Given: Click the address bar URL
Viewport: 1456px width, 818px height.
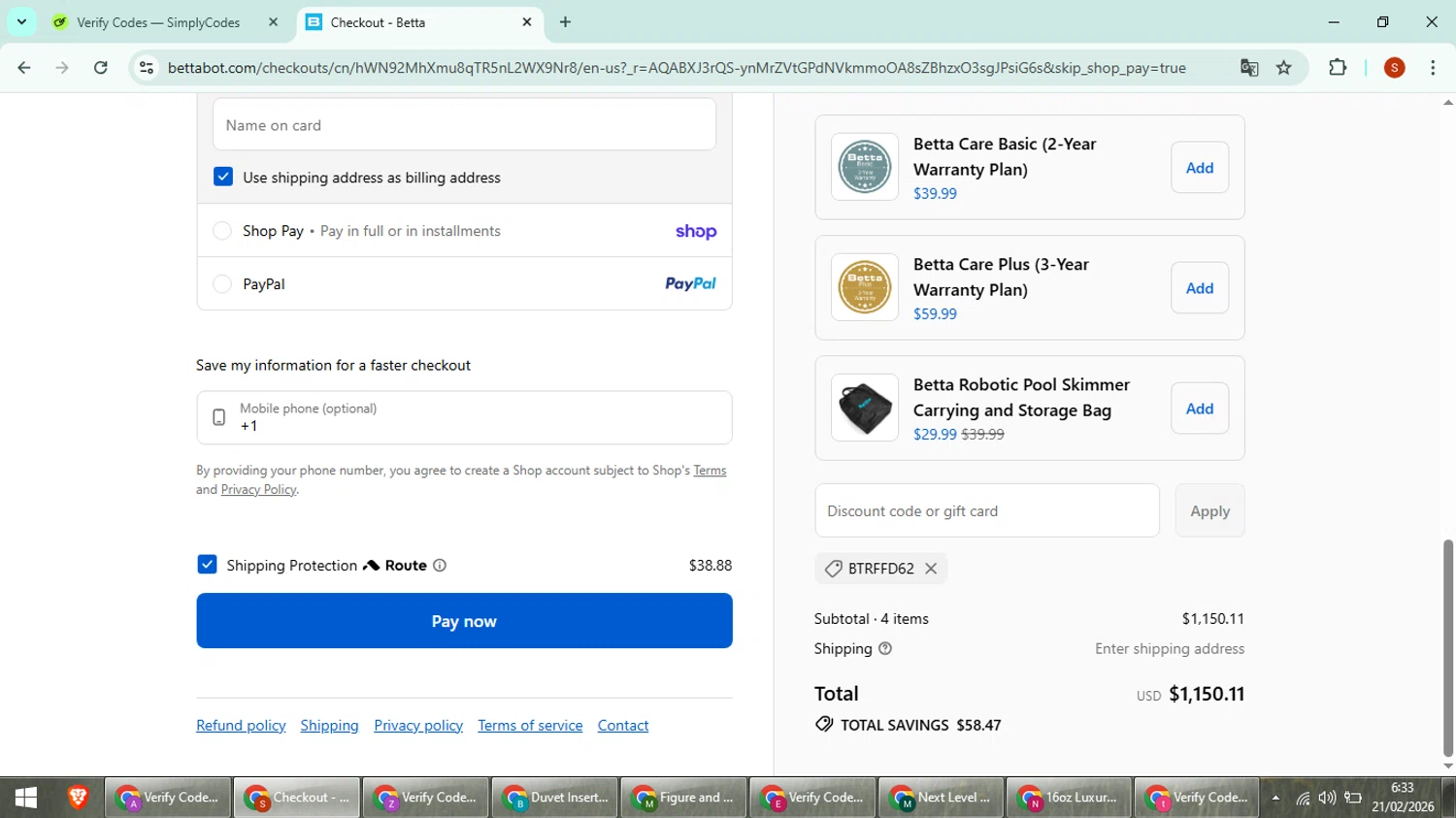Looking at the screenshot, I should [x=677, y=68].
